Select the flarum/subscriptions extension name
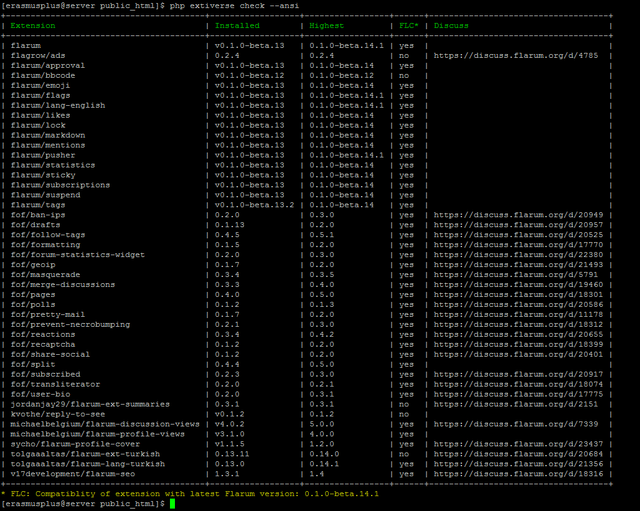The width and height of the screenshot is (640, 511). 60,185
